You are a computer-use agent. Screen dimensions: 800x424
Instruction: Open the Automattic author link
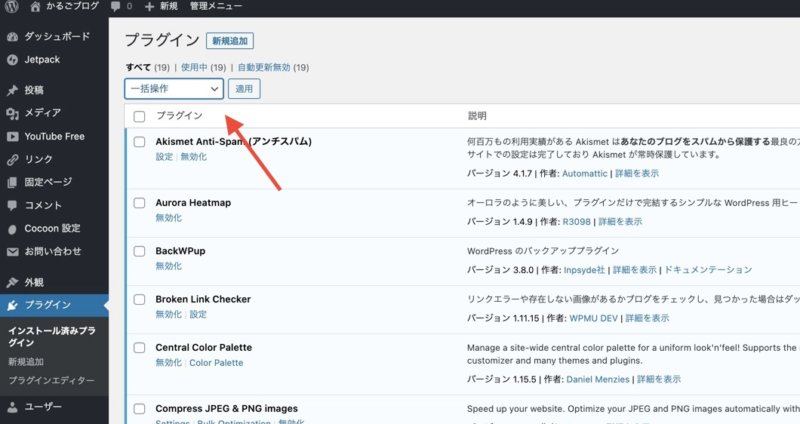(585, 173)
